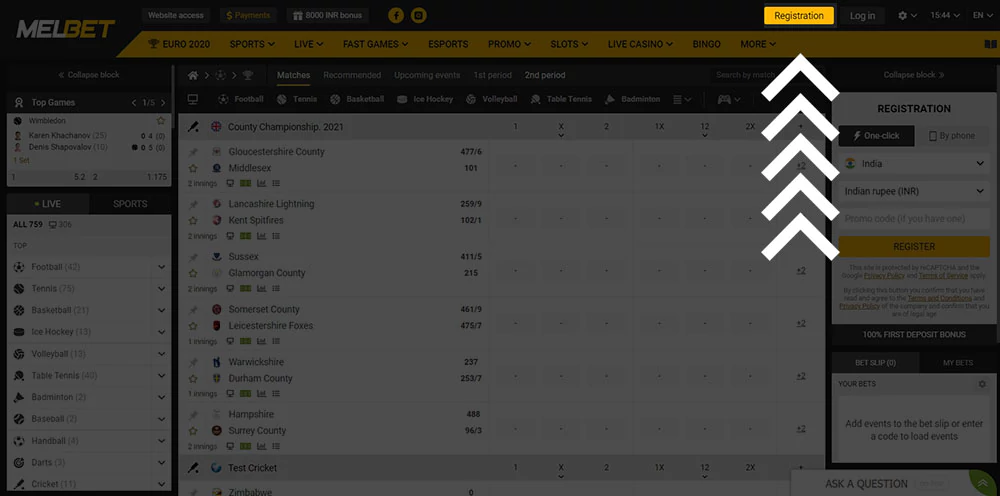The image size is (1000, 496).
Task: Select the Tennis sport filter
Action: (x=297, y=99)
